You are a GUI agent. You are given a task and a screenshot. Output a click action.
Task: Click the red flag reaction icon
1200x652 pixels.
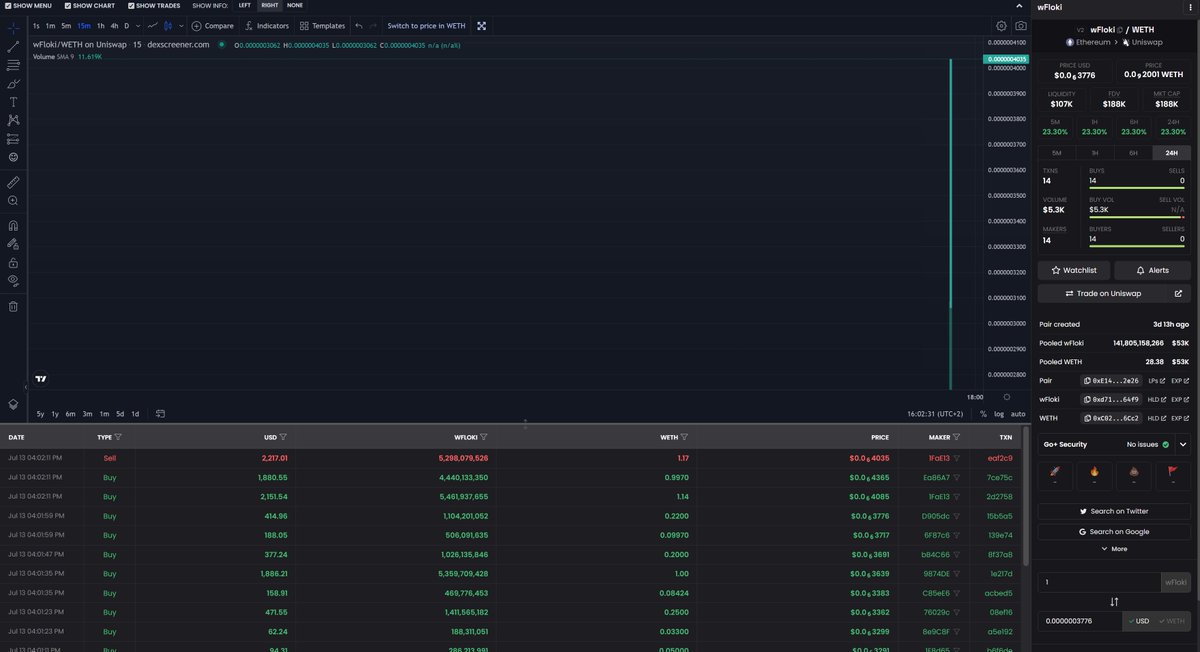point(1173,472)
